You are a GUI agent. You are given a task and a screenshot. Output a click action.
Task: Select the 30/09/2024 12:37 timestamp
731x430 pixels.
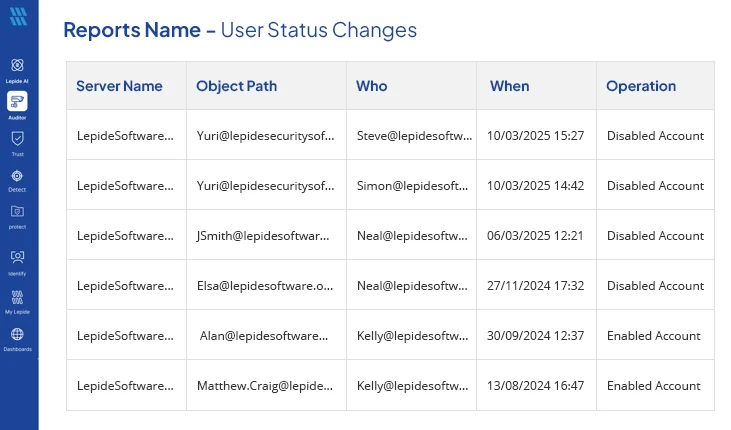[x=536, y=336]
